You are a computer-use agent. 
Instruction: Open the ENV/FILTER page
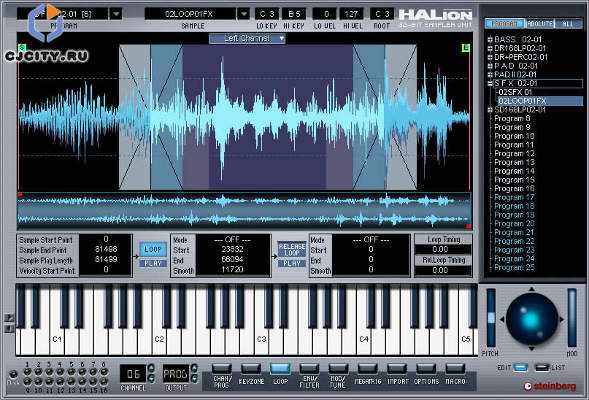309,369
